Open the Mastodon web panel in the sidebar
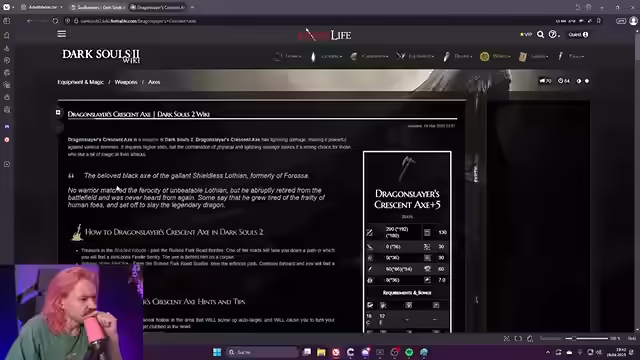 pos(7,127)
